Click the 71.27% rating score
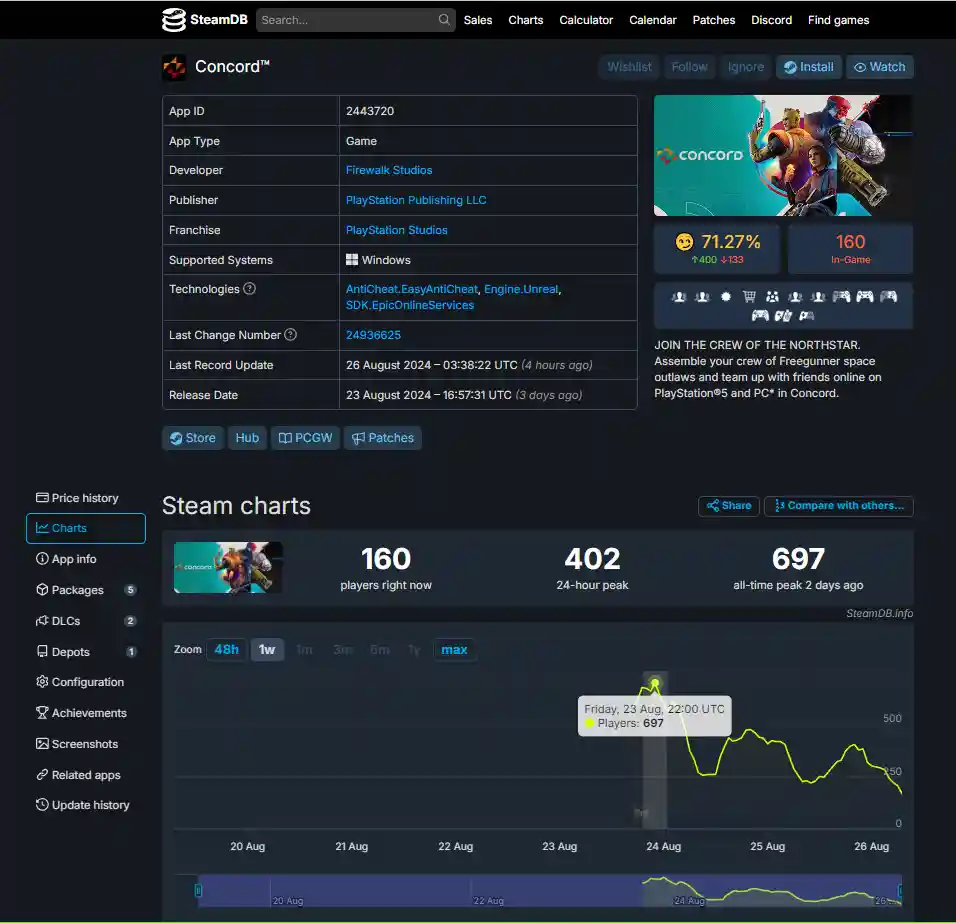 coord(730,242)
